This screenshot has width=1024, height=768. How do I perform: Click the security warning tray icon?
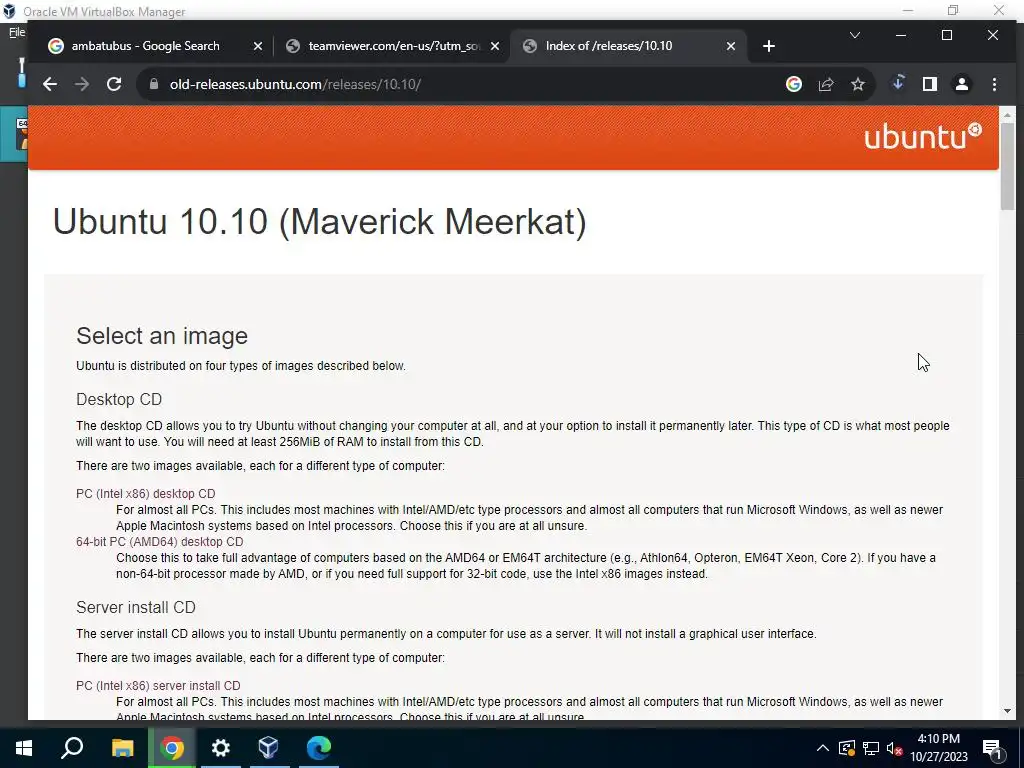[x=846, y=748]
